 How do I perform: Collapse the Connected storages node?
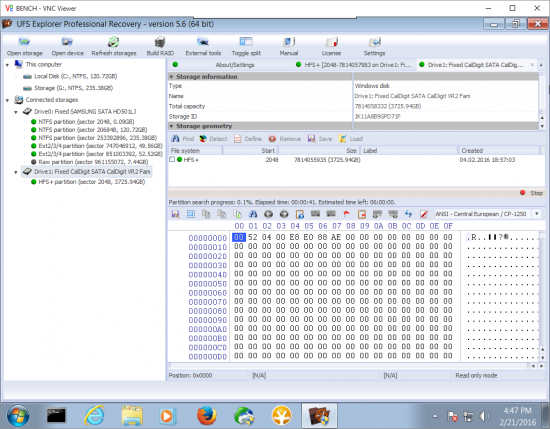(7, 100)
